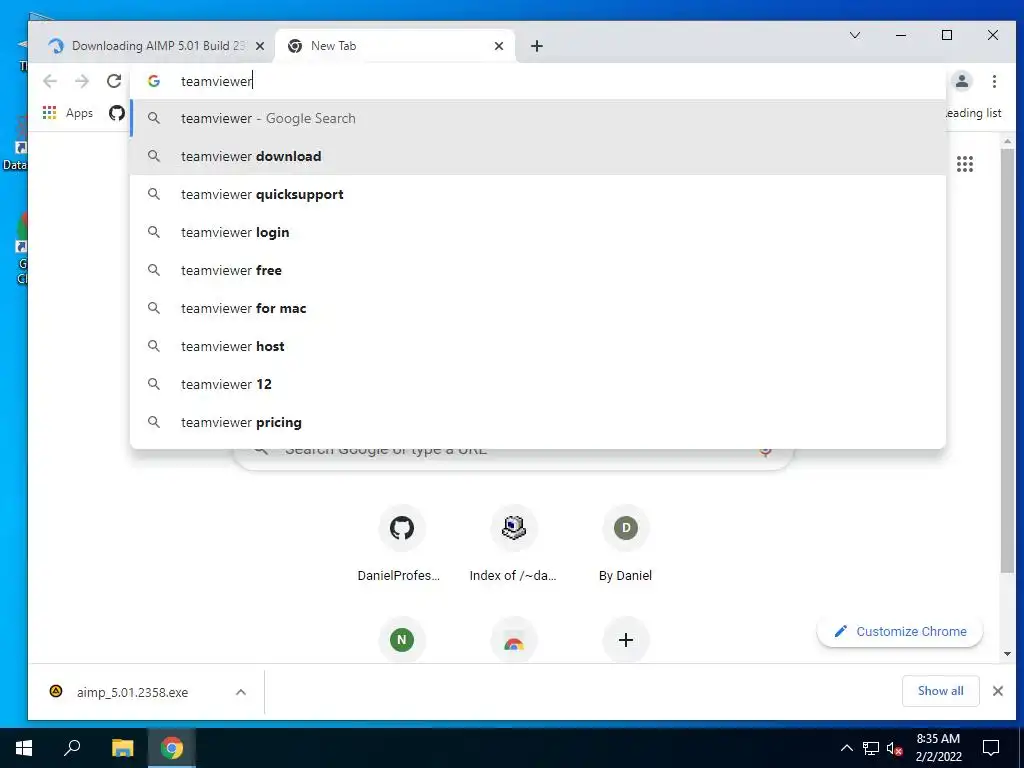The width and height of the screenshot is (1024, 768).
Task: Click Customize Chrome
Action: [900, 632]
